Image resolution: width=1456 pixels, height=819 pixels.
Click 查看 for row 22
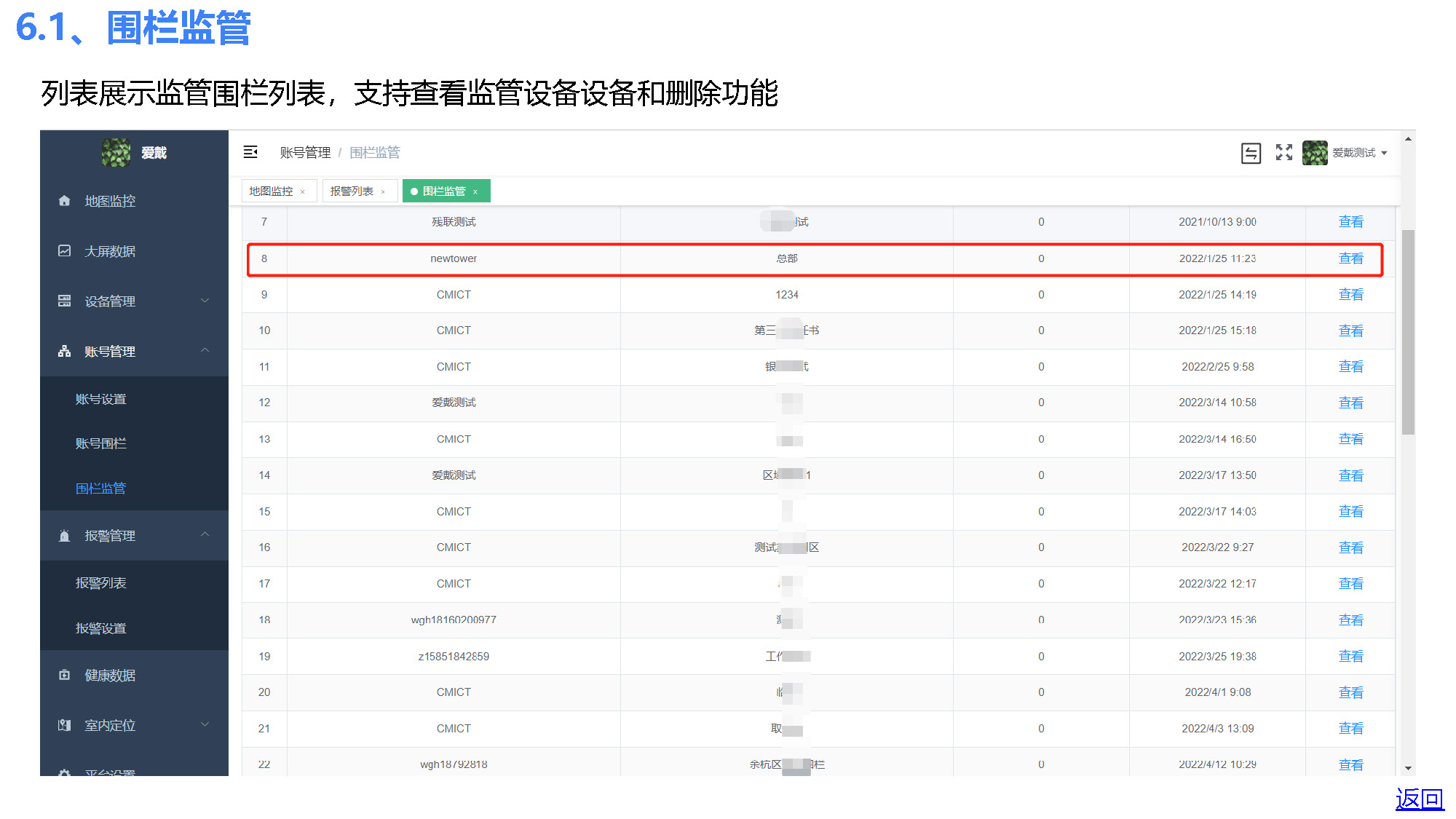click(1350, 765)
